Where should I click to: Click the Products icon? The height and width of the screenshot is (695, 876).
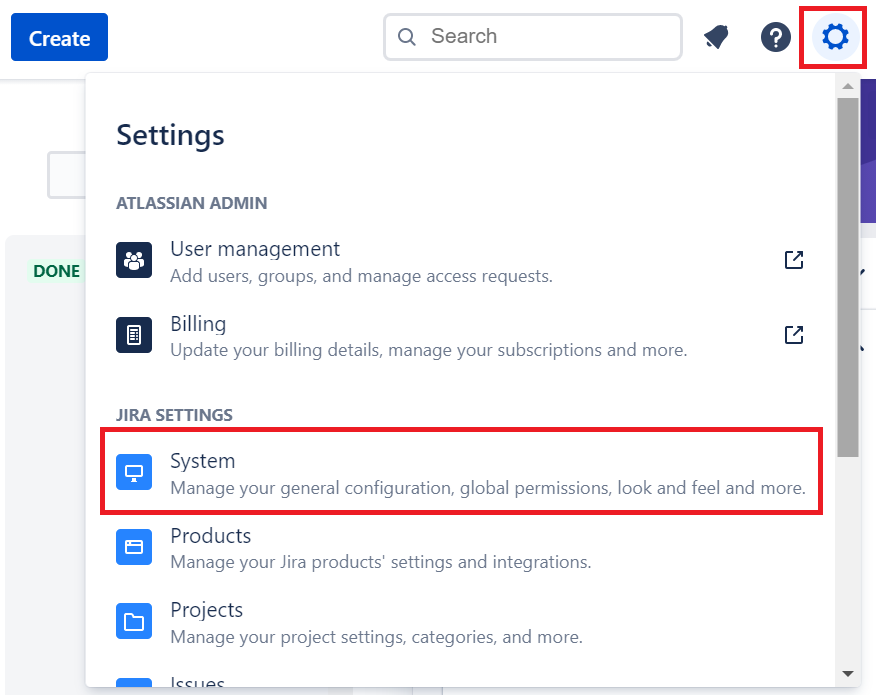pyautogui.click(x=134, y=546)
